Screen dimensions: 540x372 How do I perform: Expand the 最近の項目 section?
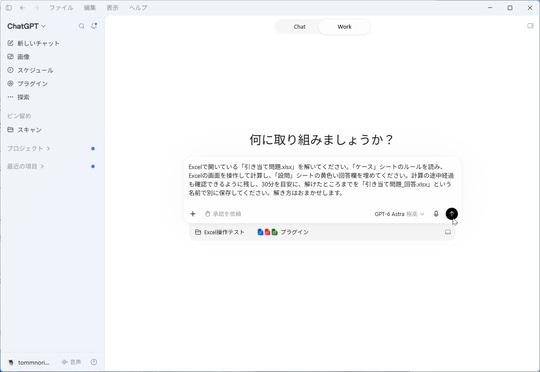click(25, 166)
